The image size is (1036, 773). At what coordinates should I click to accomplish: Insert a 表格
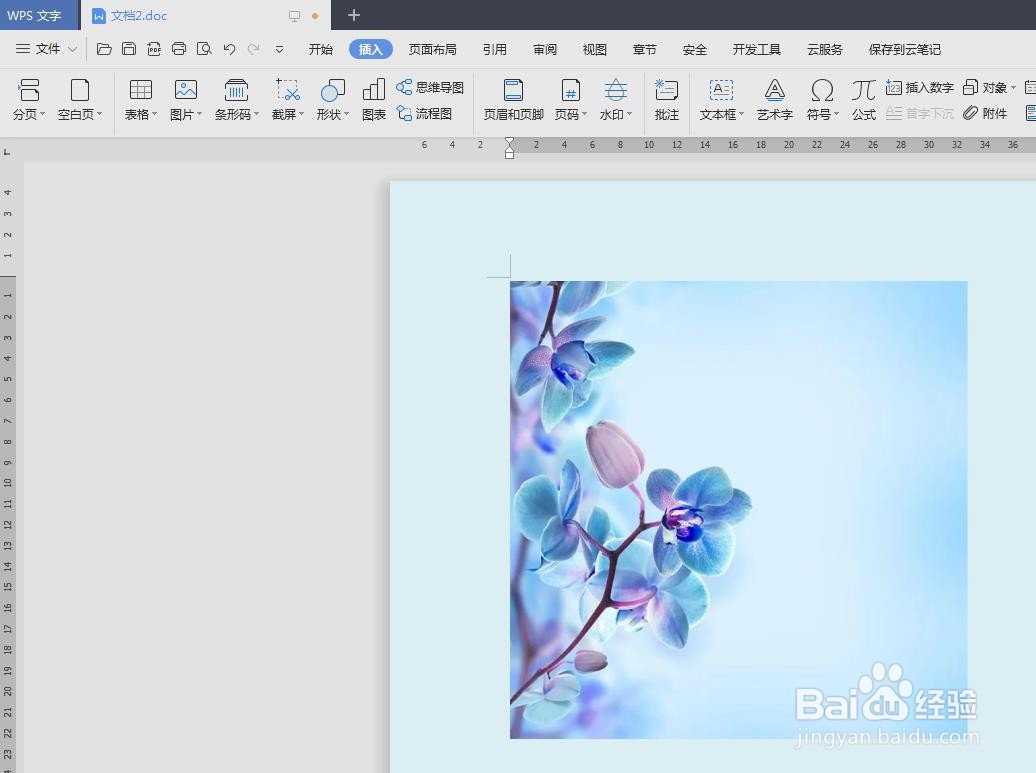pos(141,100)
